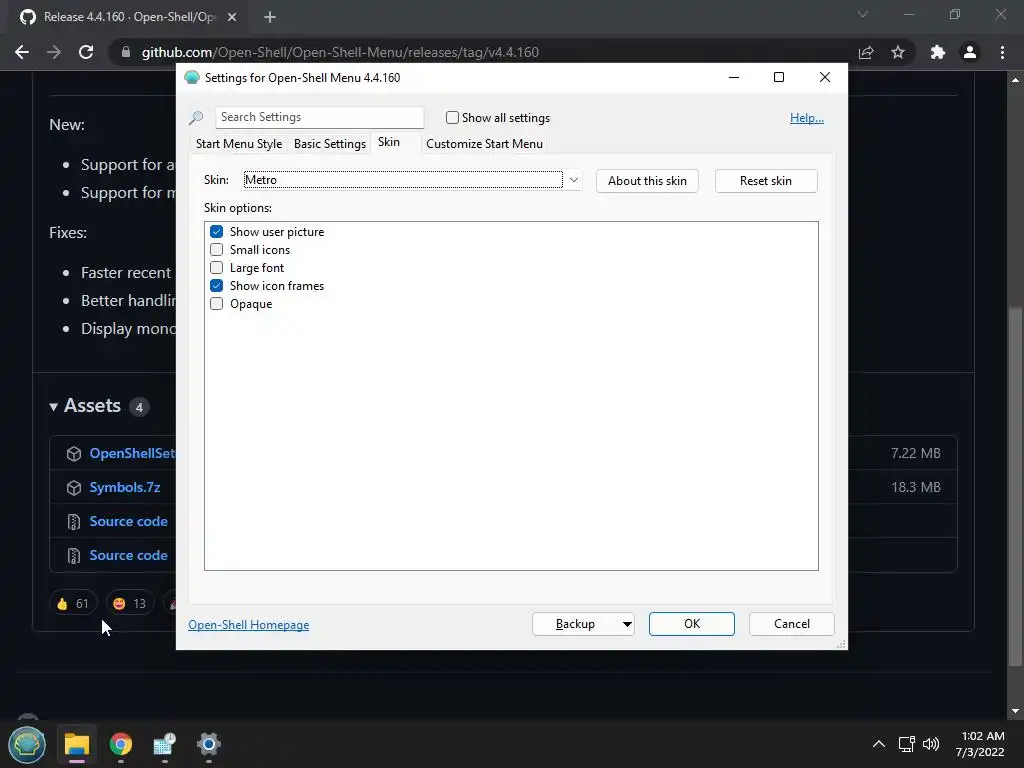Open the Open-Shell Homepage link
Screen dimensions: 1024x768
click(249, 625)
